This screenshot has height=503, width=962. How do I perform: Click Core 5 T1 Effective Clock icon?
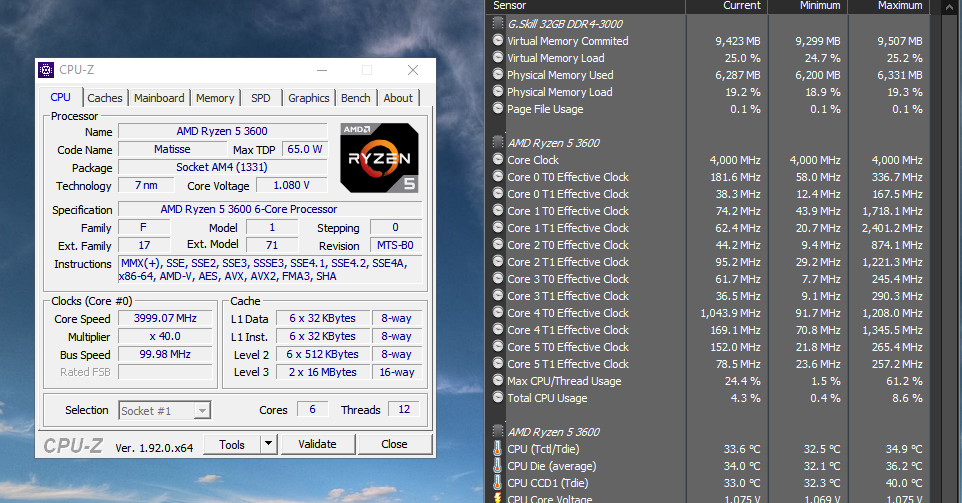coord(498,363)
